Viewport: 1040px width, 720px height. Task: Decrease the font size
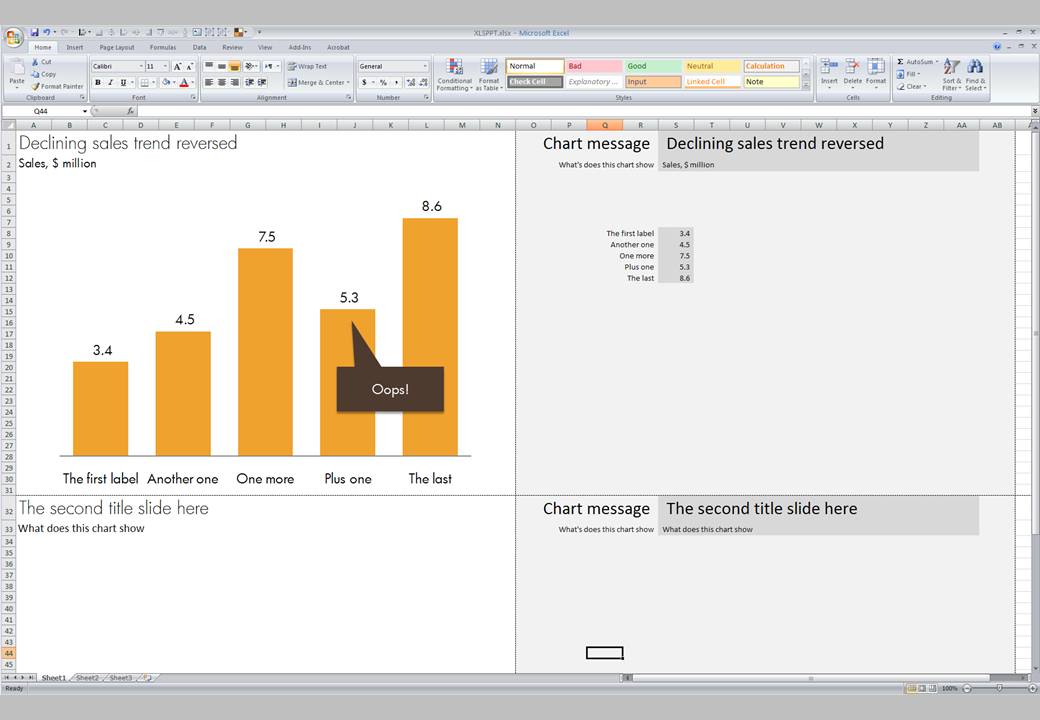(189, 66)
